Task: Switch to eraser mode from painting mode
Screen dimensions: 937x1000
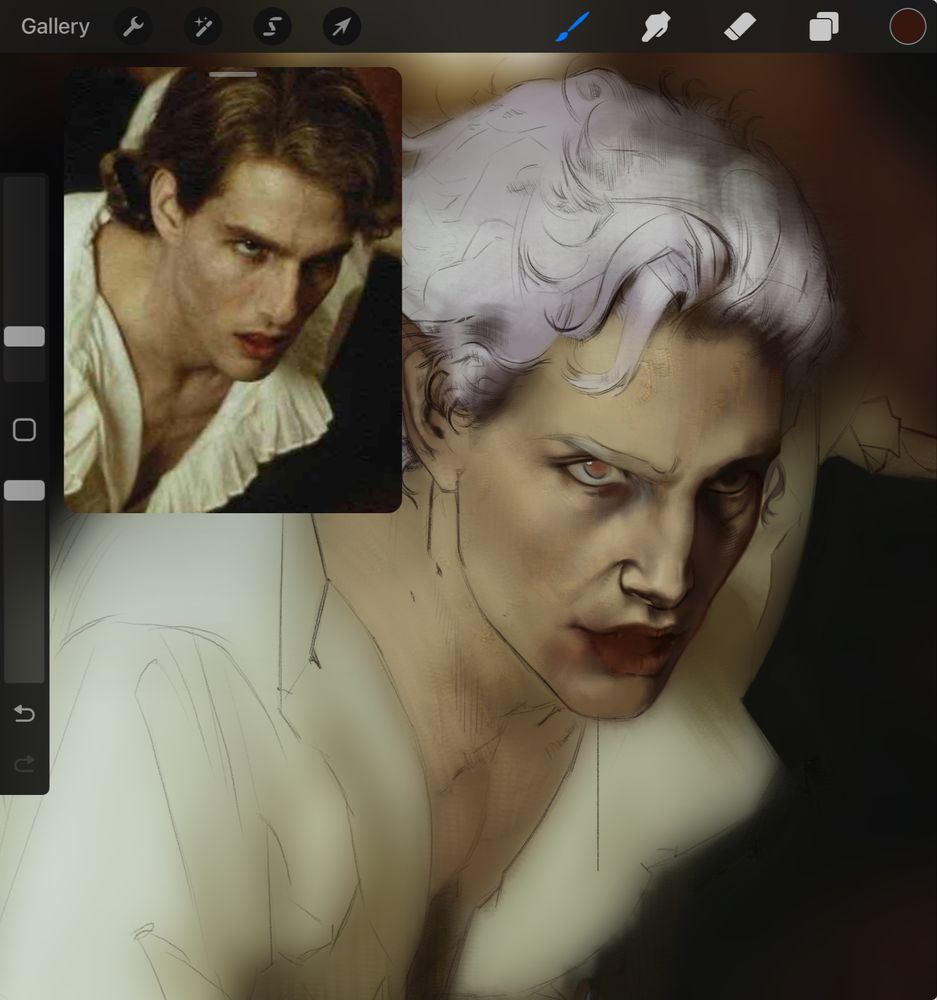Action: tap(739, 26)
